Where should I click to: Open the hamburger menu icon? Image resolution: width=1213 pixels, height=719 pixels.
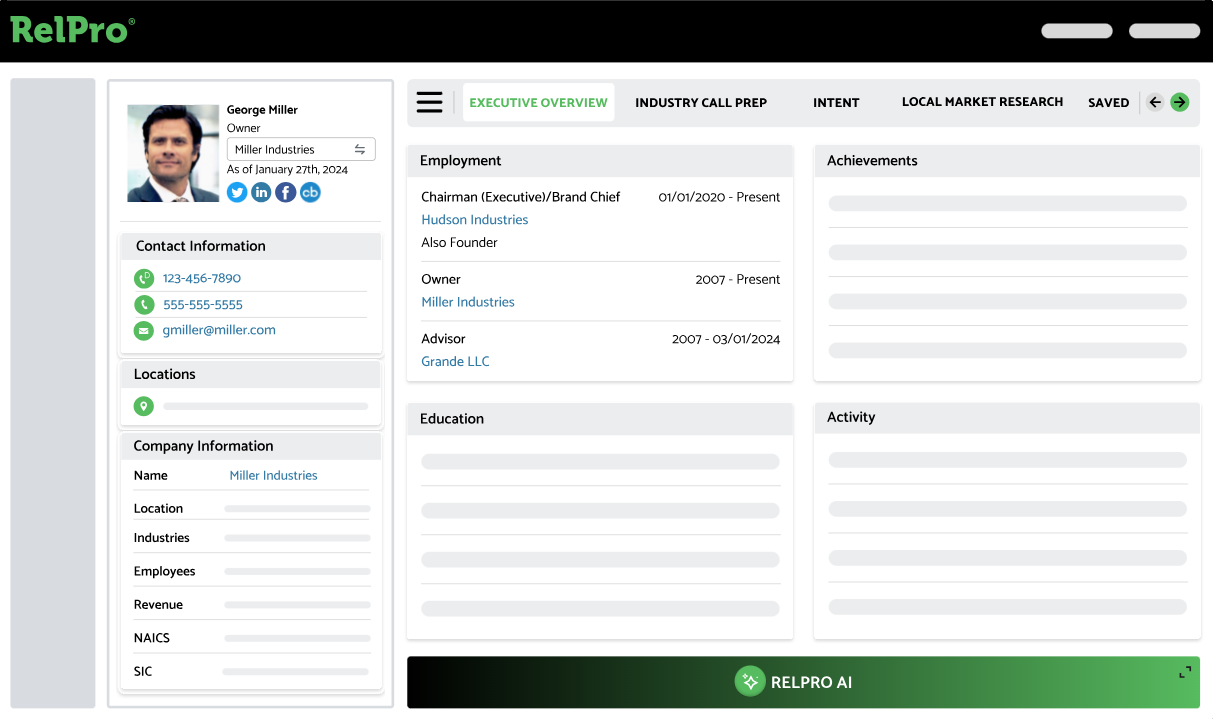pyautogui.click(x=429, y=102)
